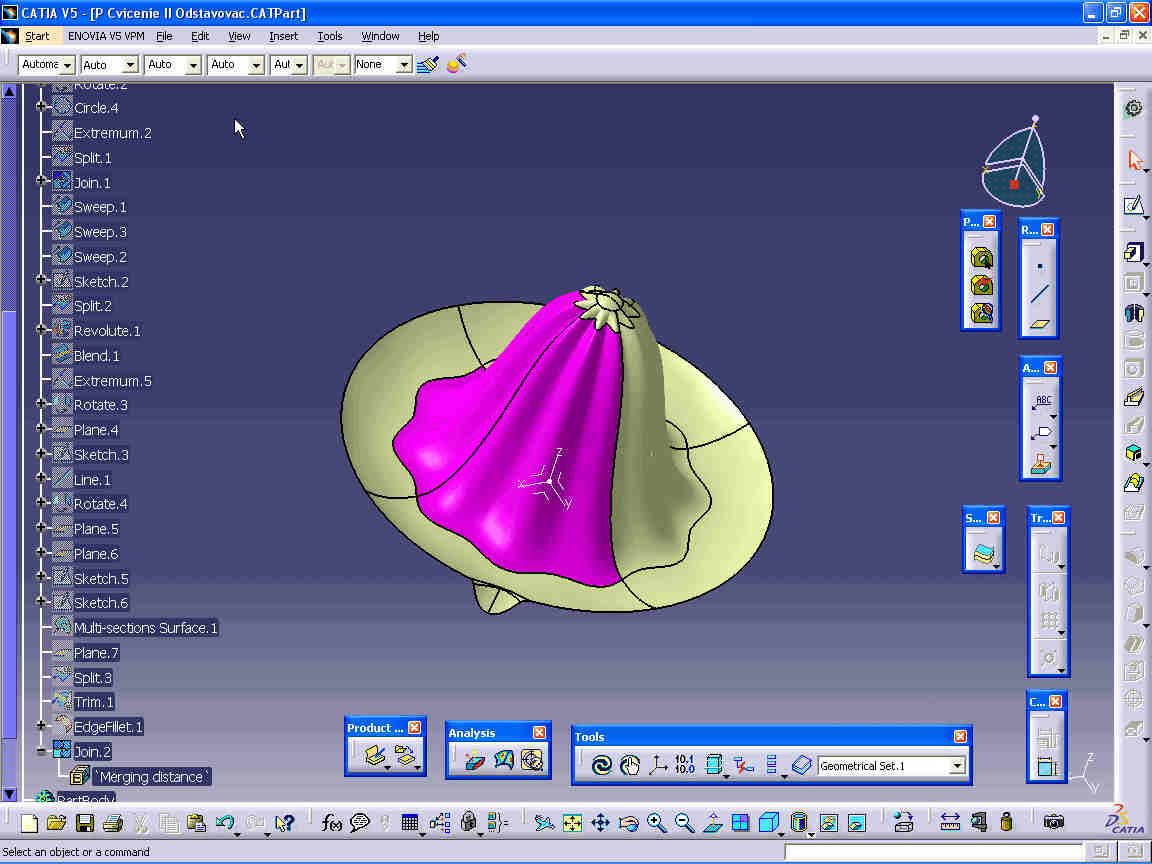The height and width of the screenshot is (864, 1152).
Task: Open the Insert menu
Action: coord(284,36)
